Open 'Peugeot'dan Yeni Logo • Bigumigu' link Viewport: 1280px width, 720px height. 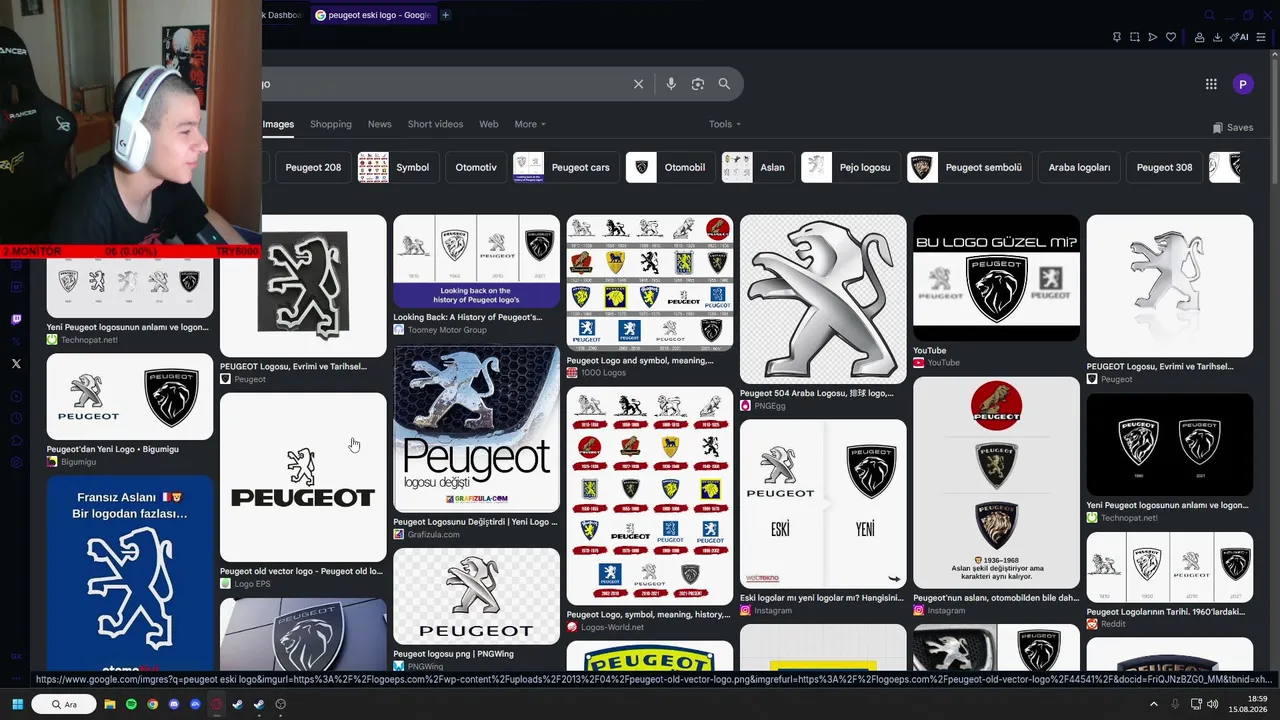(x=112, y=449)
